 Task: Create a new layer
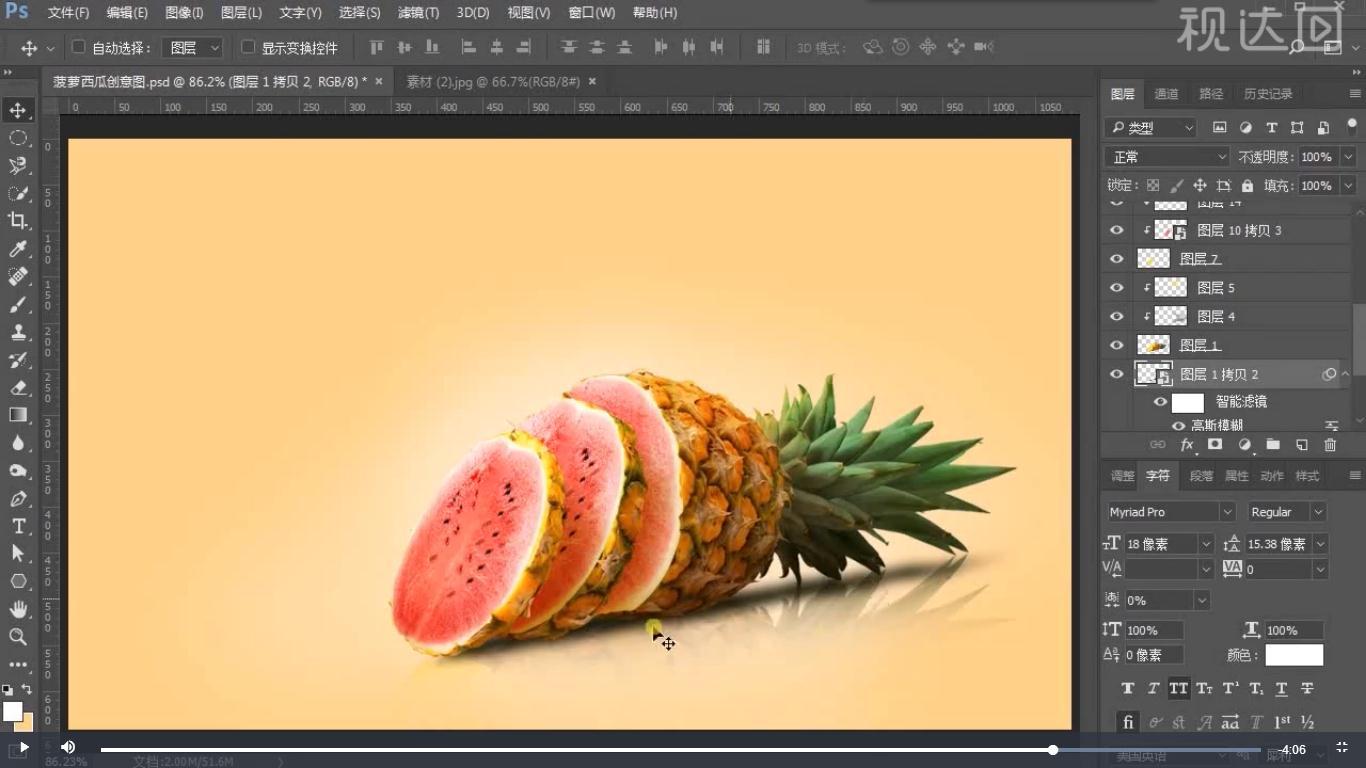tap(1301, 445)
